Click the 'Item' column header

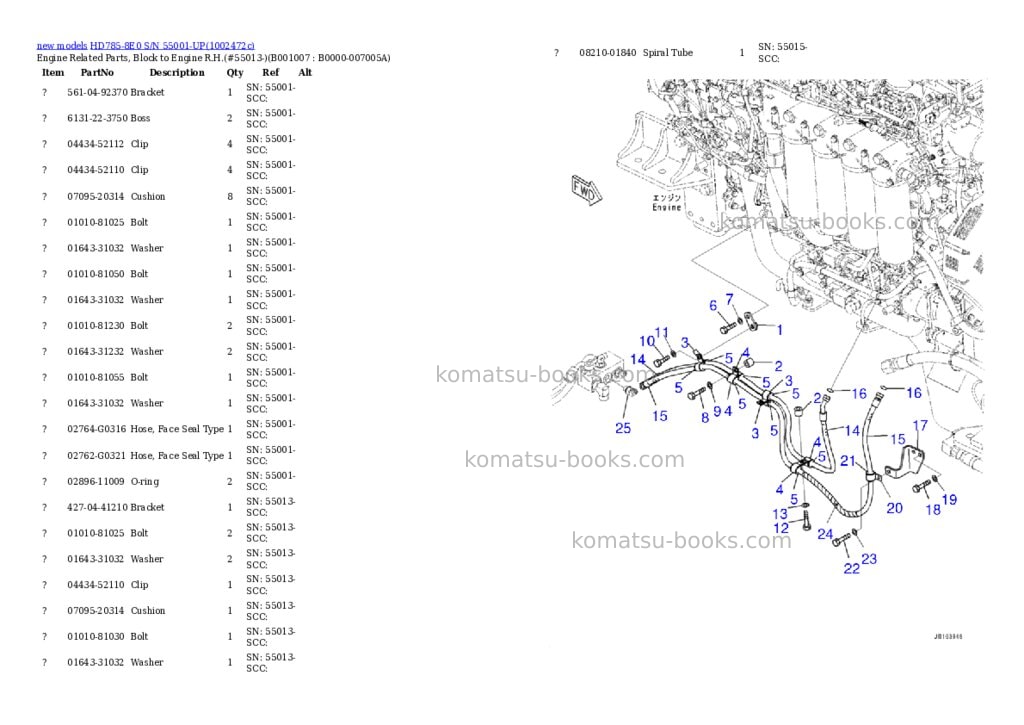click(53, 72)
